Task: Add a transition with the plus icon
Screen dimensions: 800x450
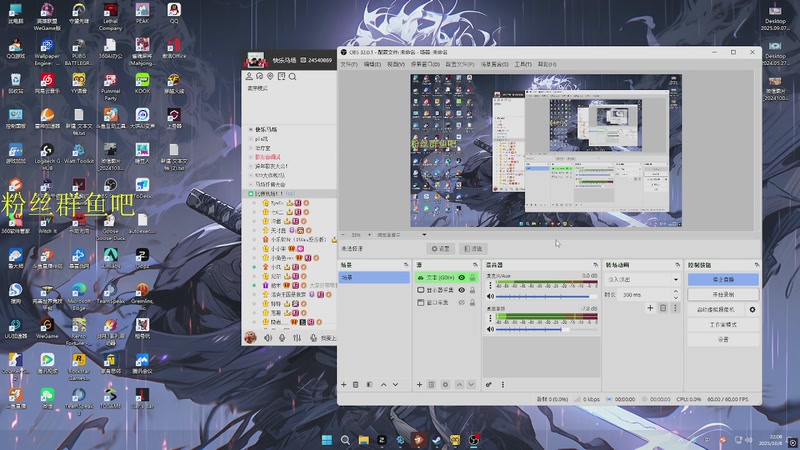Action: tap(650, 308)
